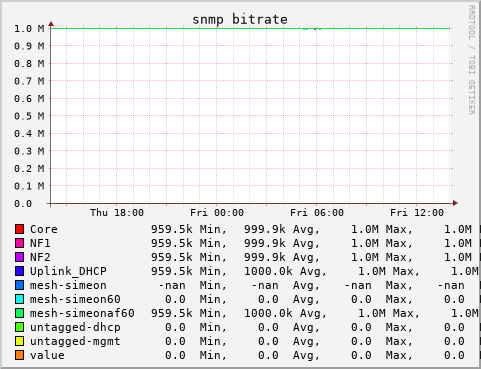Image resolution: width=481 pixels, height=369 pixels.
Task: Click the lime untagged-dhcp swatch
Action: 19,327
